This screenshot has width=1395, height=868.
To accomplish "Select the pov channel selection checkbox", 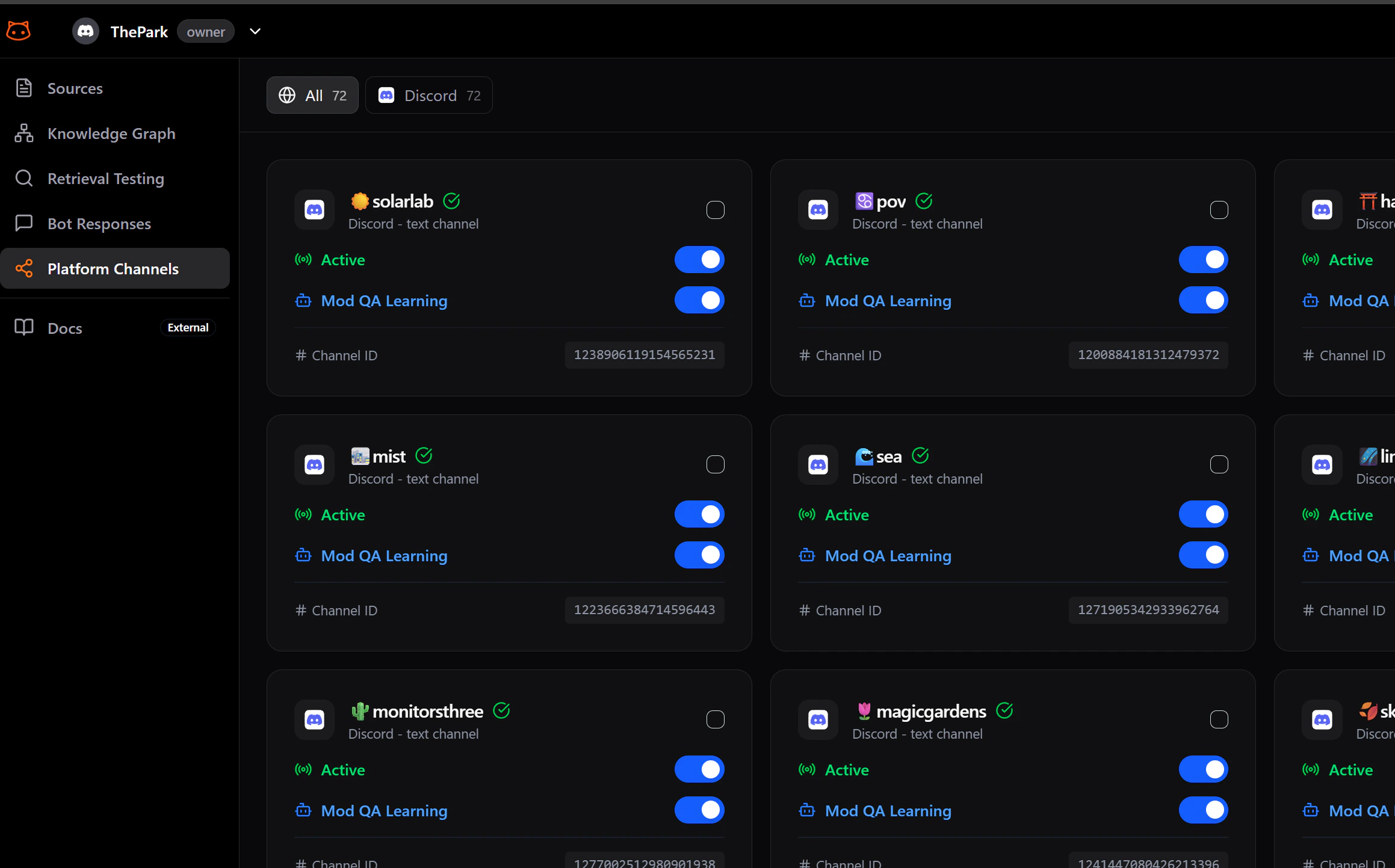I will pos(1219,209).
